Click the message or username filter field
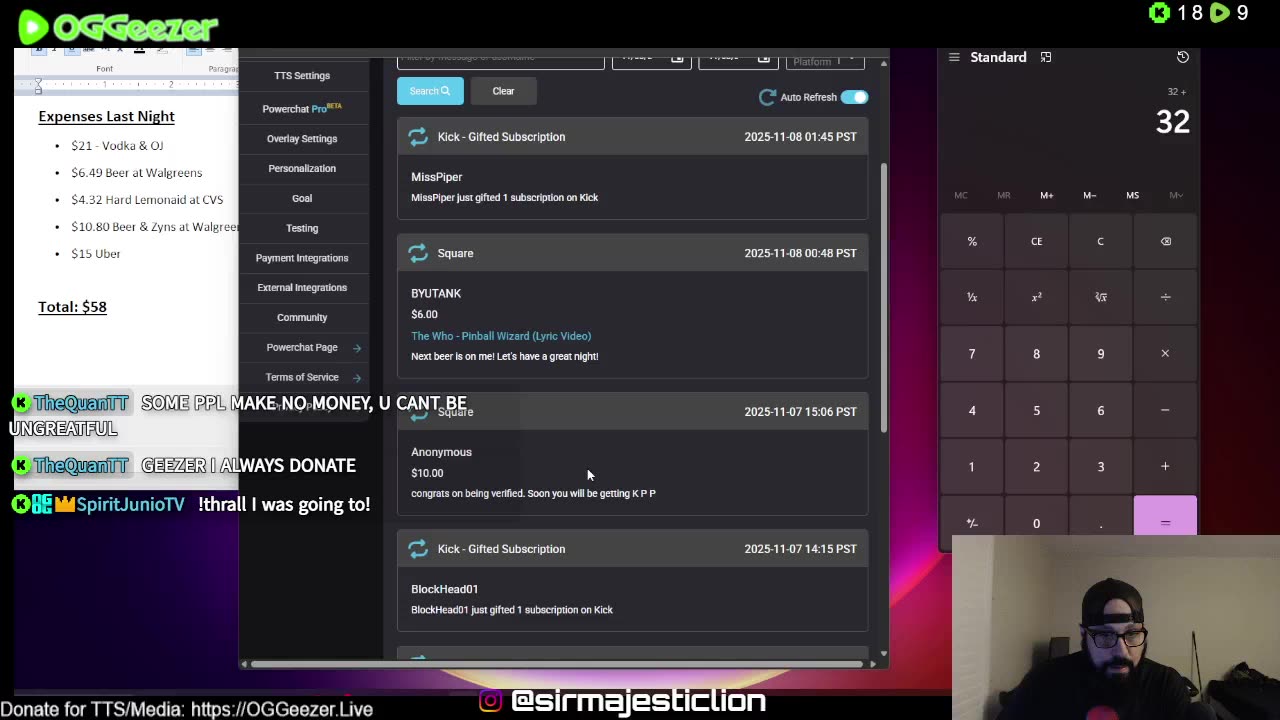Viewport: 1280px width, 720px height. click(x=501, y=61)
